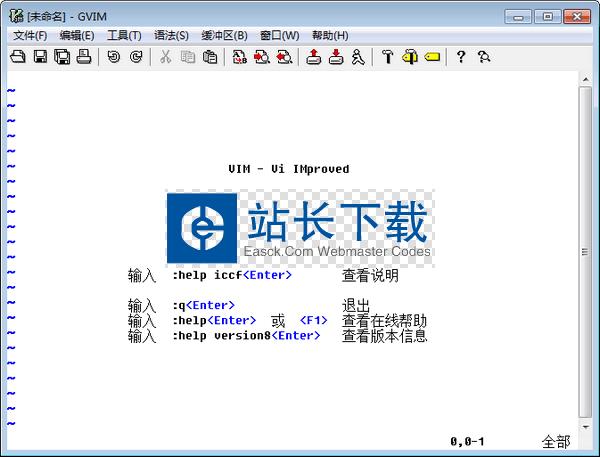Click the Save all files icon
Image resolution: width=600 pixels, height=457 pixels.
[62, 57]
